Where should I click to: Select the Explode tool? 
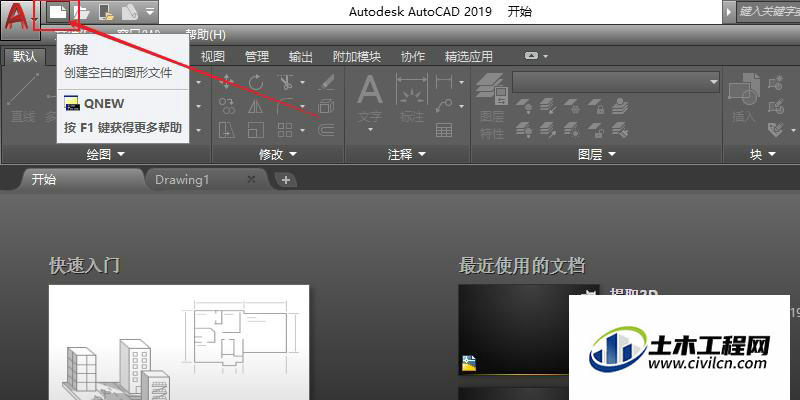point(326,106)
